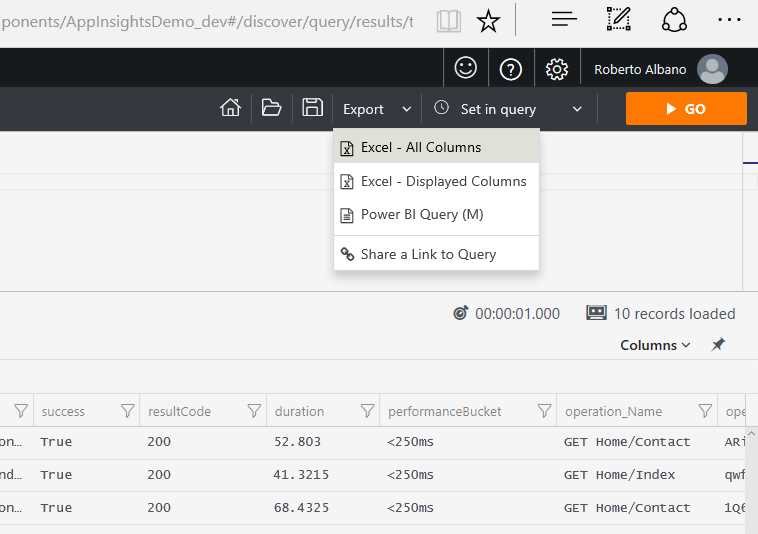Open browser more options ellipsis menu
This screenshot has width=758, height=534.
pyautogui.click(x=729, y=20)
